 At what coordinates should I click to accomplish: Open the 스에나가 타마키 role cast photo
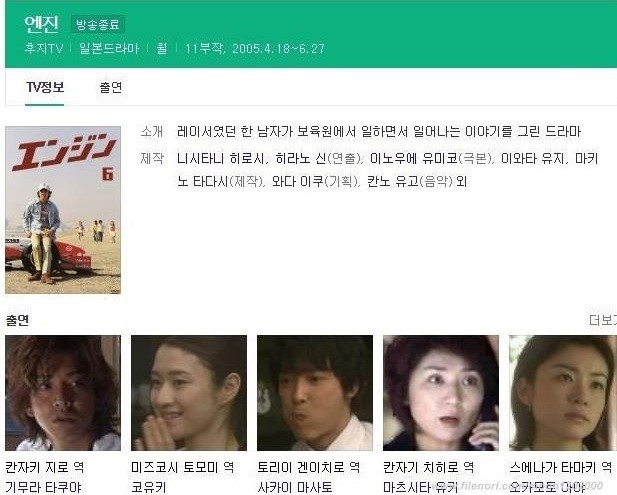[563, 393]
